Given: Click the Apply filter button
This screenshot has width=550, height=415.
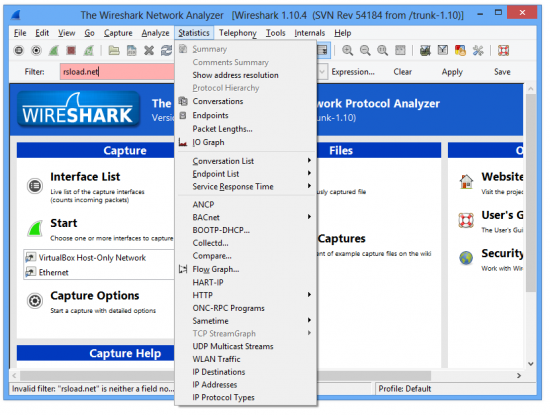Looking at the screenshot, I should (x=452, y=72).
